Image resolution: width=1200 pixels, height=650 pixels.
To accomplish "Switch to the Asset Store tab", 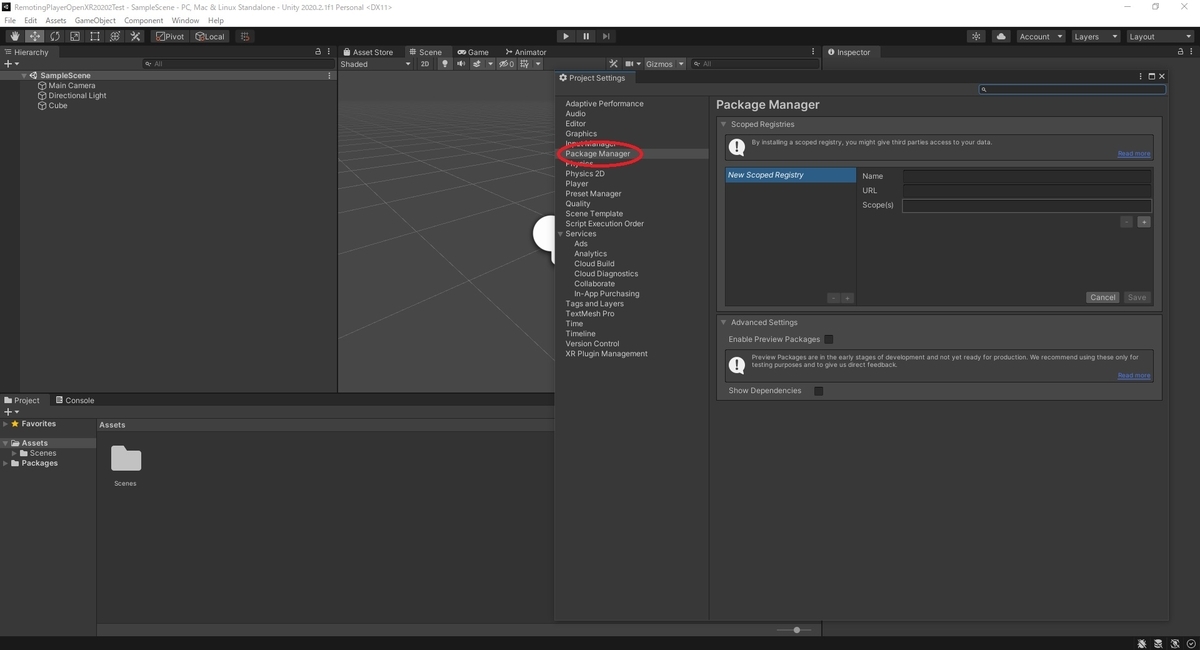I will click(x=368, y=52).
